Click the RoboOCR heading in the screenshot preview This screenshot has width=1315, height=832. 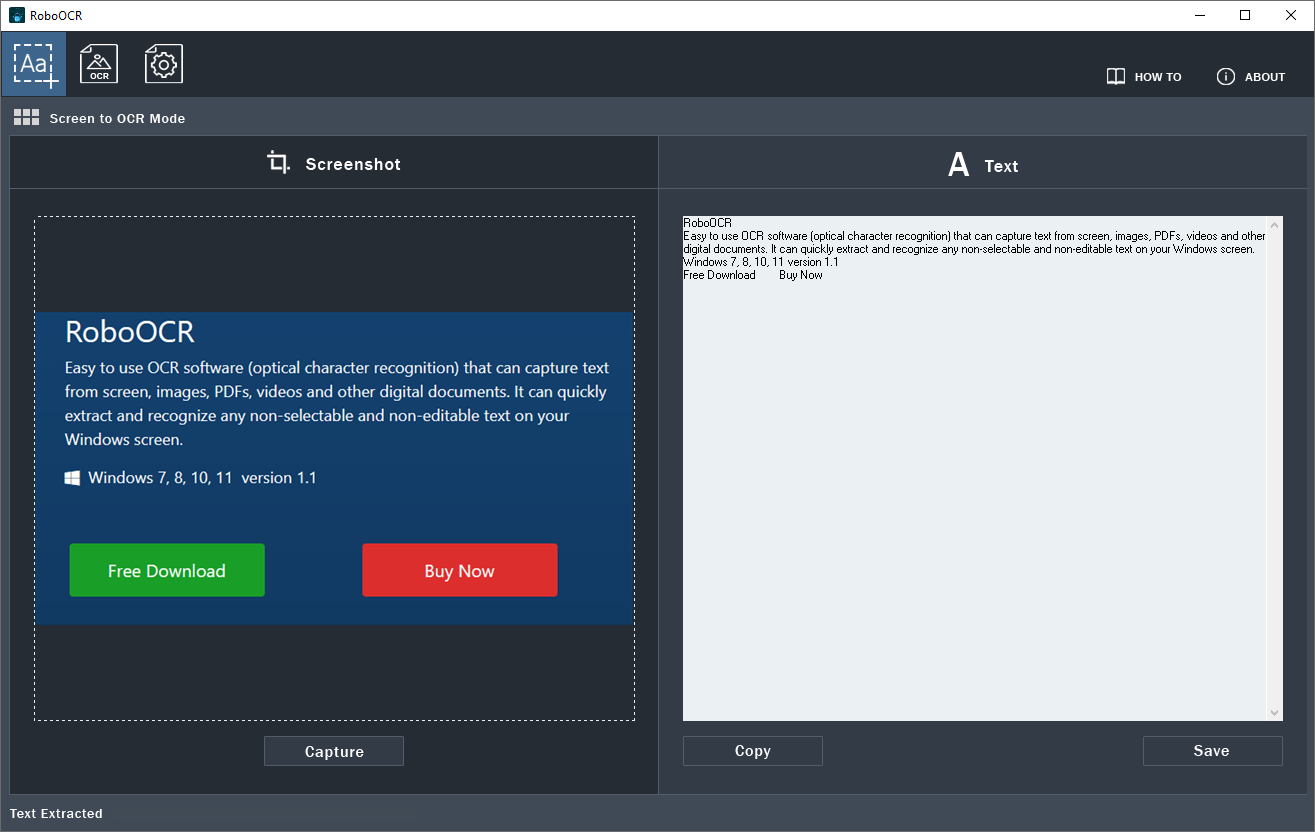pos(130,331)
